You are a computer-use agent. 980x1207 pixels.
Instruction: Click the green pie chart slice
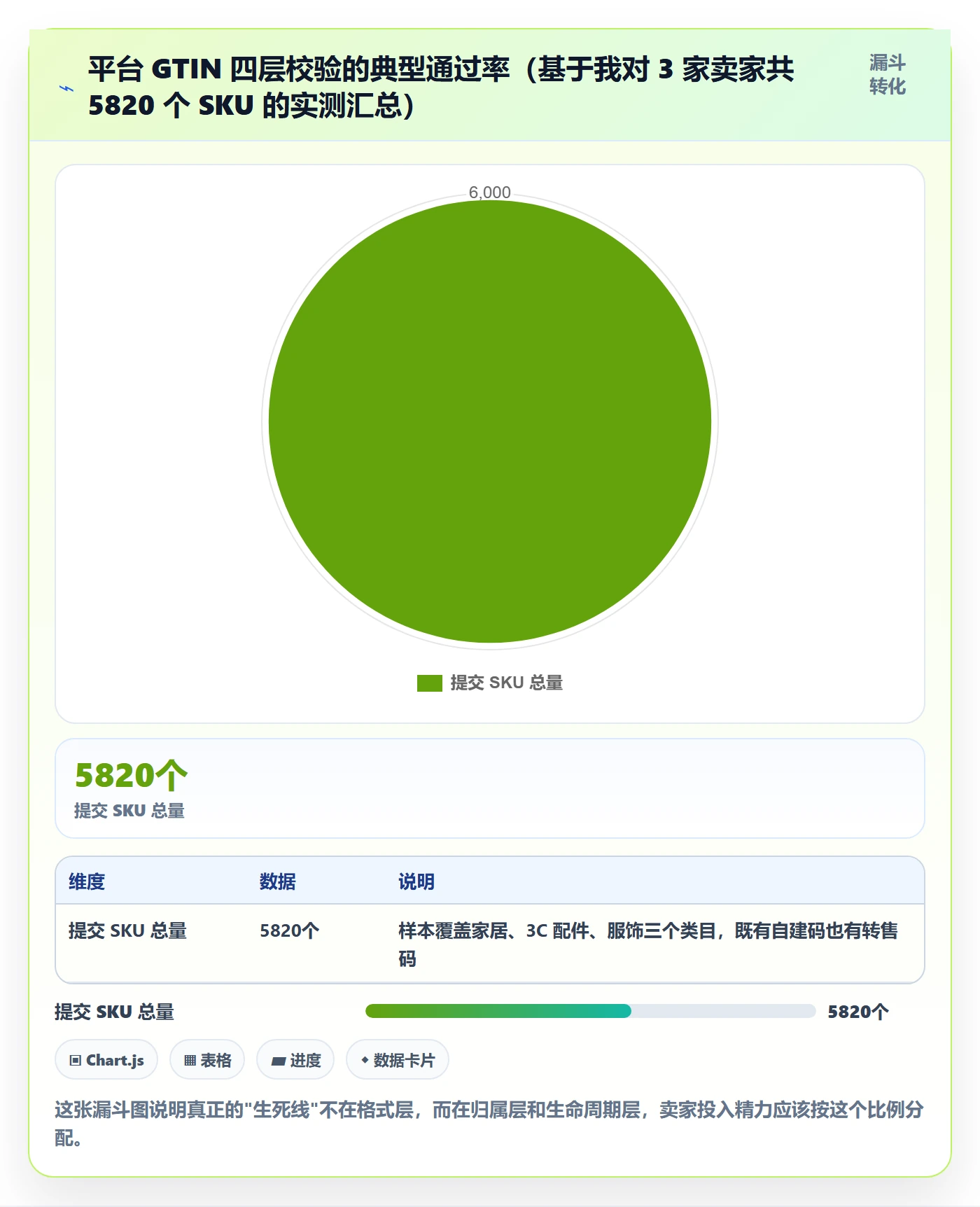490,421
